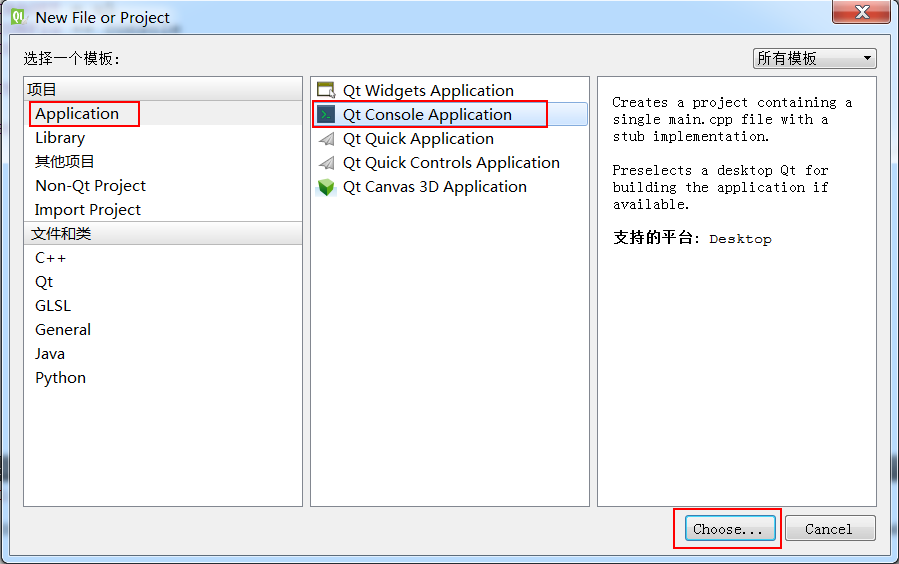The height and width of the screenshot is (564, 899).
Task: Click the Cancel button
Action: [x=830, y=528]
